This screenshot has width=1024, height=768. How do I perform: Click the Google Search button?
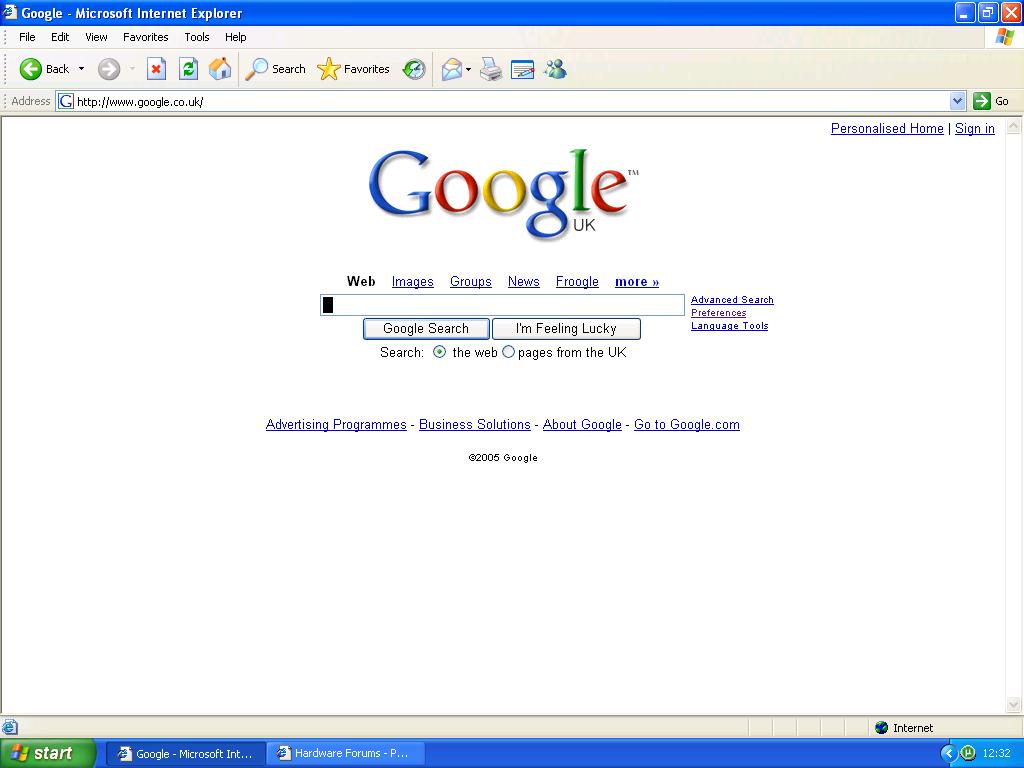426,328
